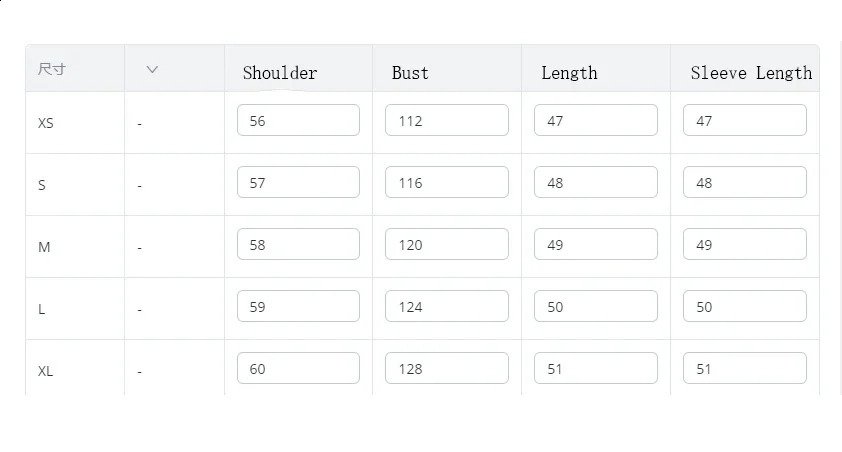Focus the XS Sleeve Length input
The width and height of the screenshot is (842, 452).
(x=744, y=120)
